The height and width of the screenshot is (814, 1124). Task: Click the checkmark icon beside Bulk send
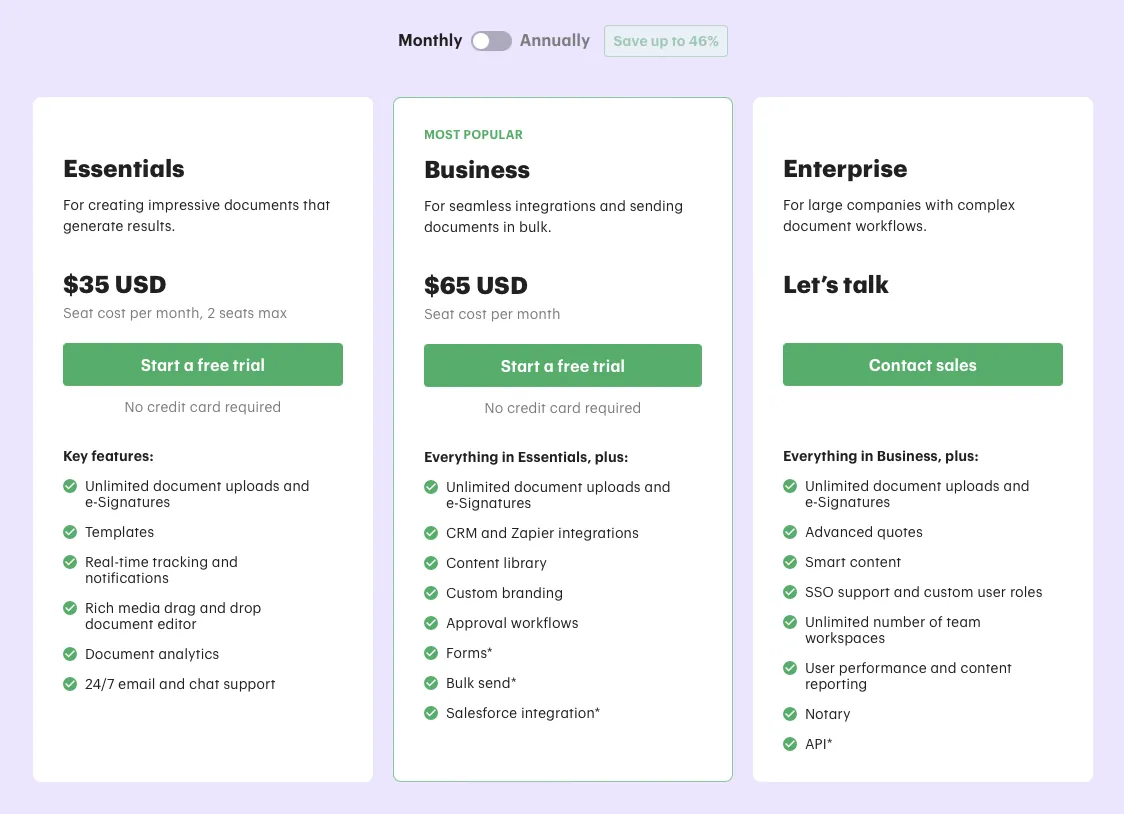point(431,683)
